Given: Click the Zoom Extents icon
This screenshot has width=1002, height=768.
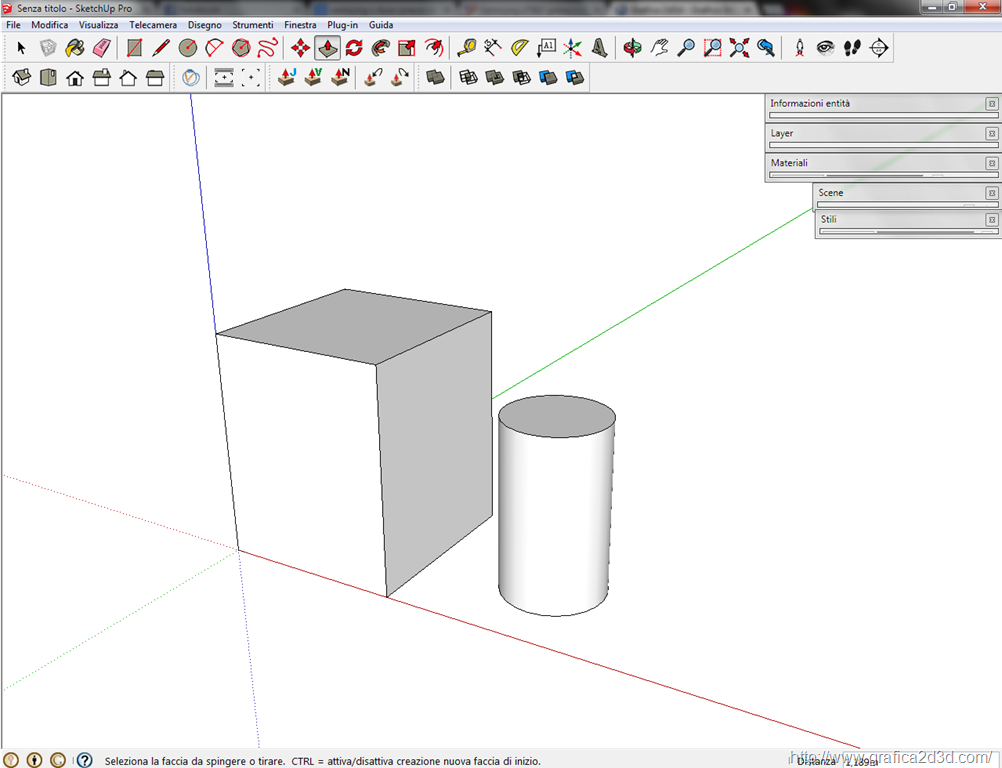Looking at the screenshot, I should [x=739, y=47].
